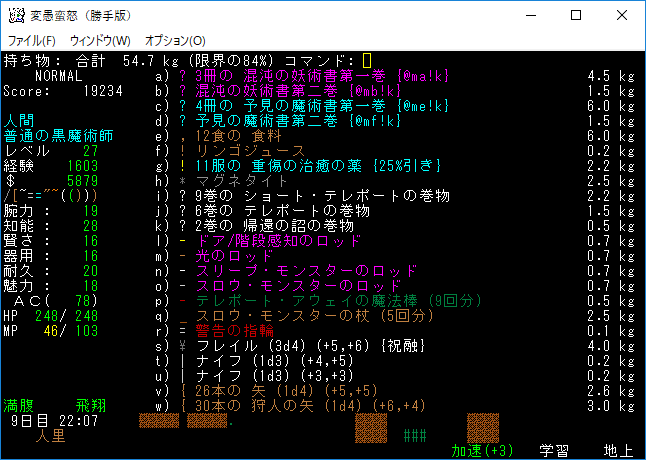Click the yellow command prompt cursor box

pyautogui.click(x=367, y=61)
